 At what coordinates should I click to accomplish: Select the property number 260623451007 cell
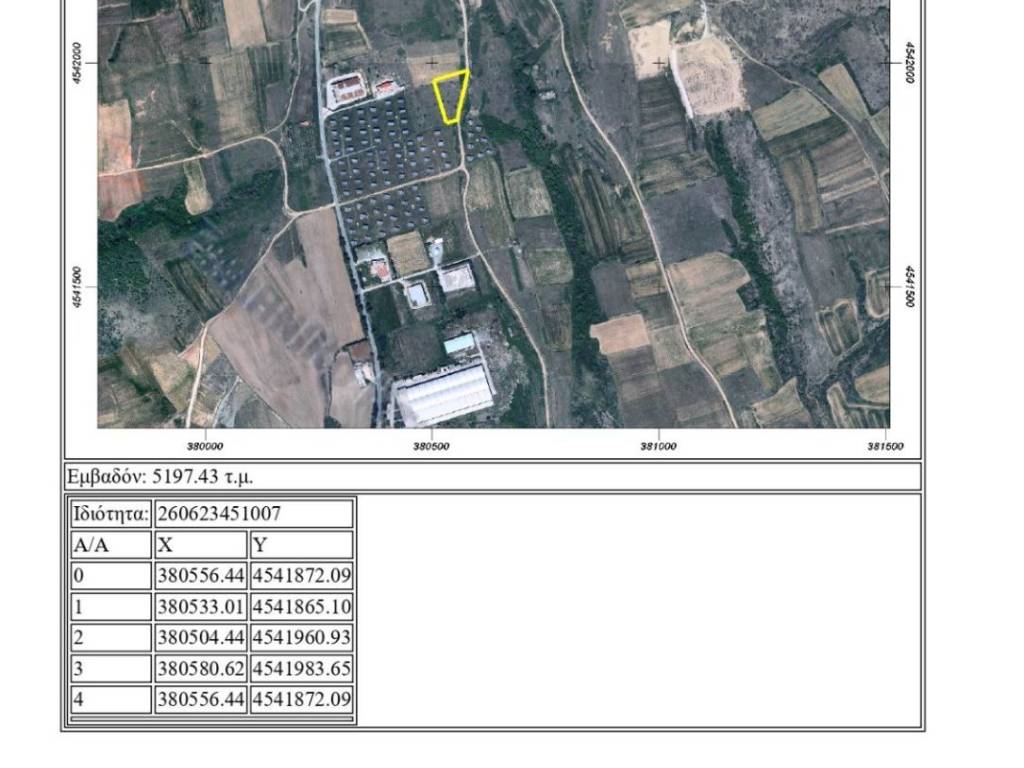(253, 514)
